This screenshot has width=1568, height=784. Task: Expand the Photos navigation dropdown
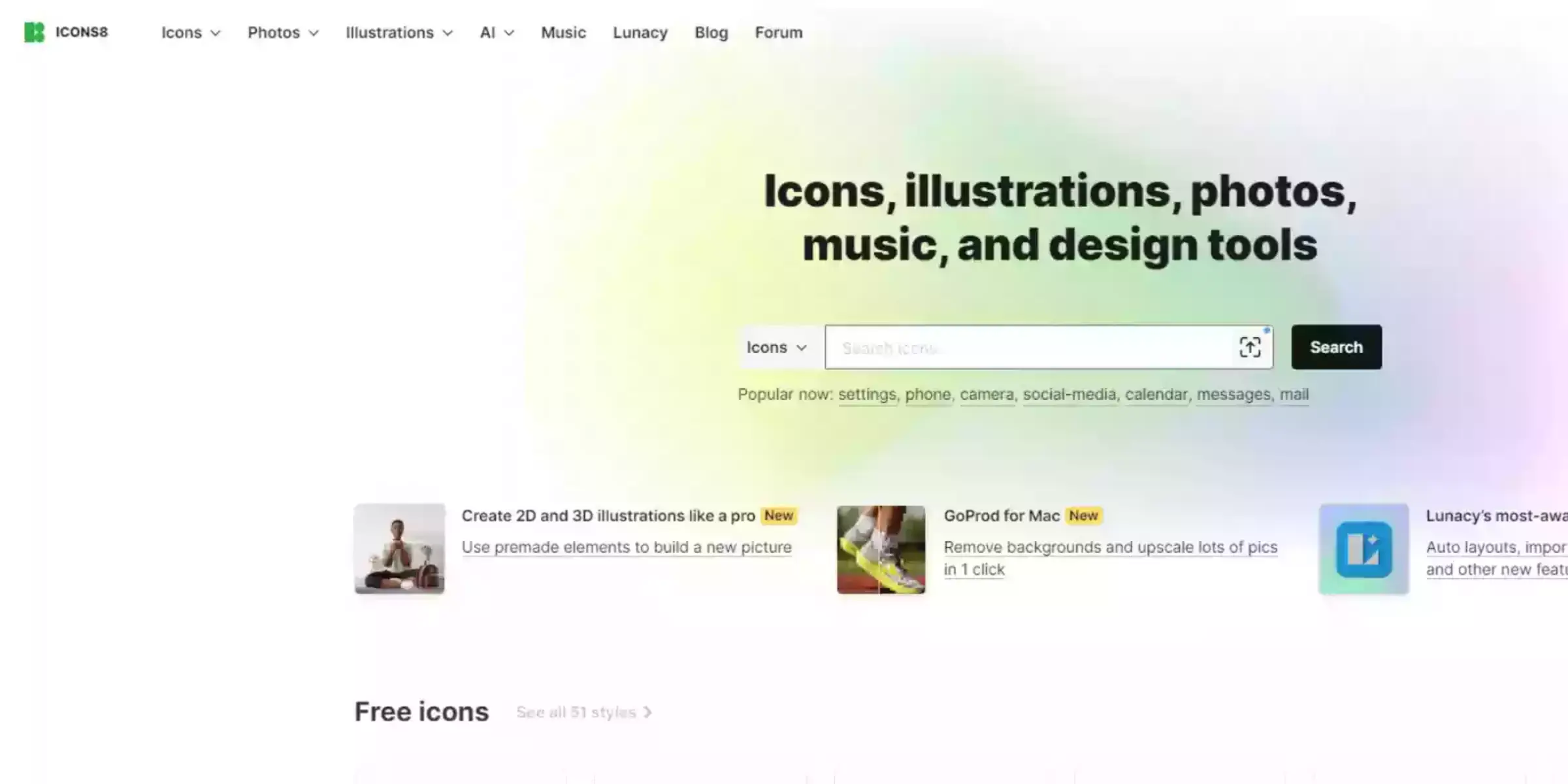pos(283,32)
